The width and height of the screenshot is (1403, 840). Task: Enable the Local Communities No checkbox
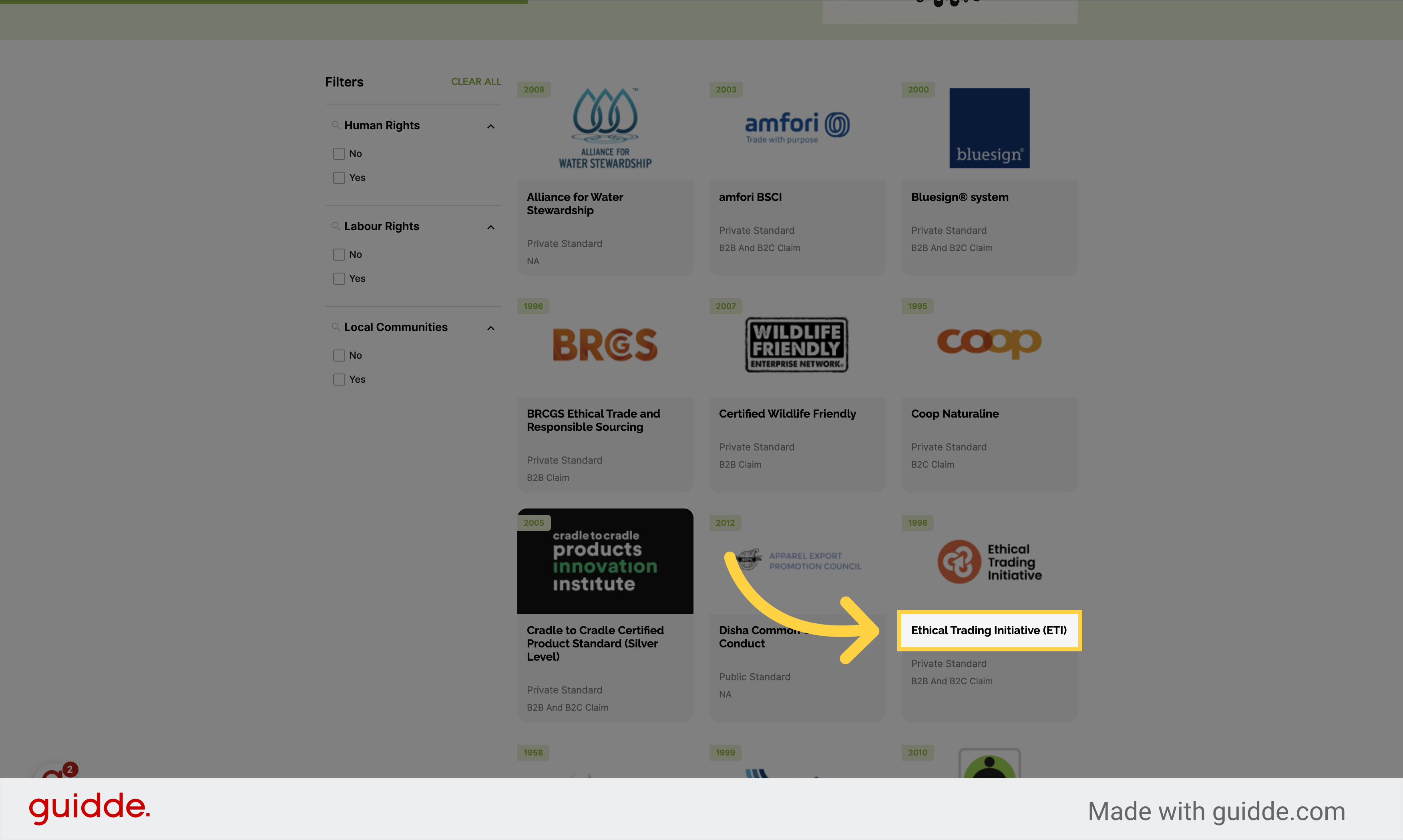(339, 356)
